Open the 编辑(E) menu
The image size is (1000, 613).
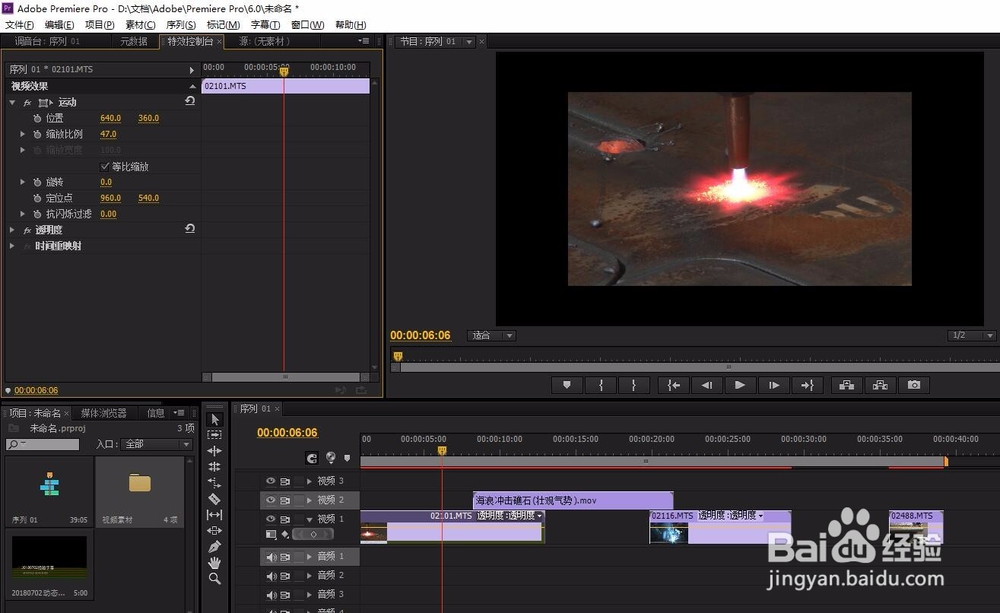tap(59, 25)
